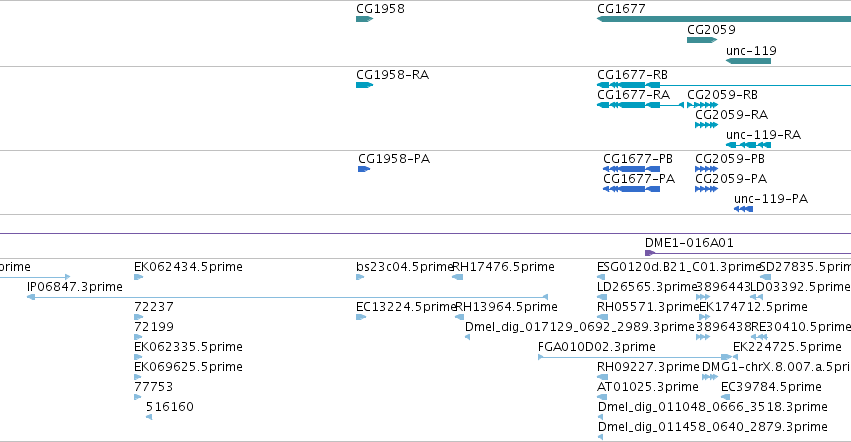The height and width of the screenshot is (442, 851).
Task: Select the CG2059 gene arrow
Action: tap(702, 40)
